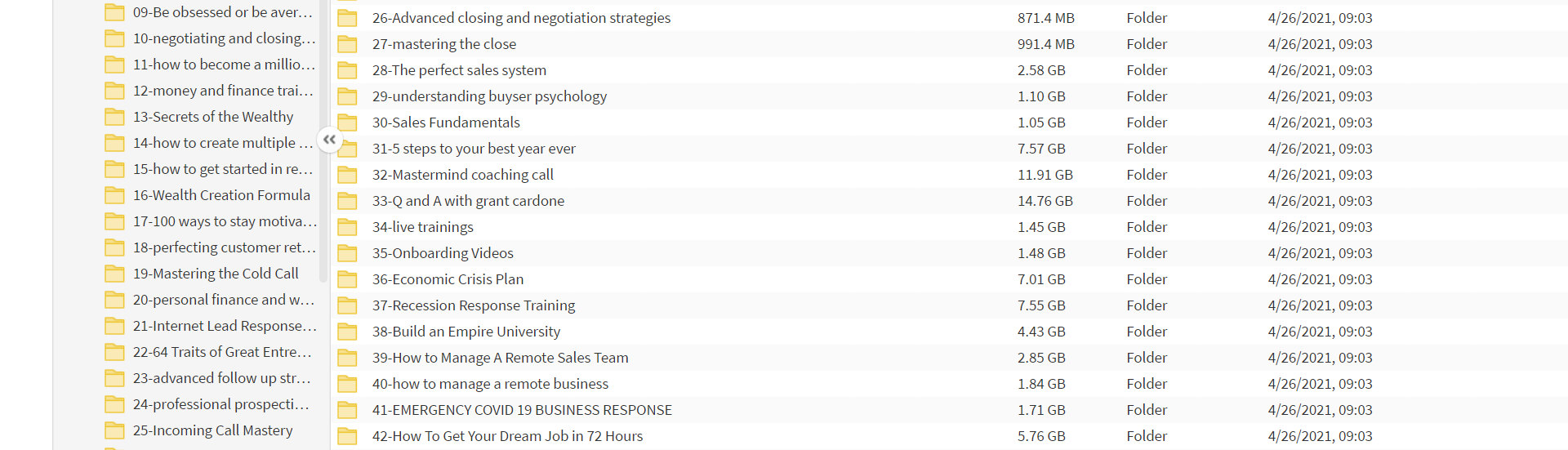Viewport: 1568px width, 450px height.
Task: Click the folder icon for 13-Secrets of the Wealthy
Action: (x=114, y=117)
